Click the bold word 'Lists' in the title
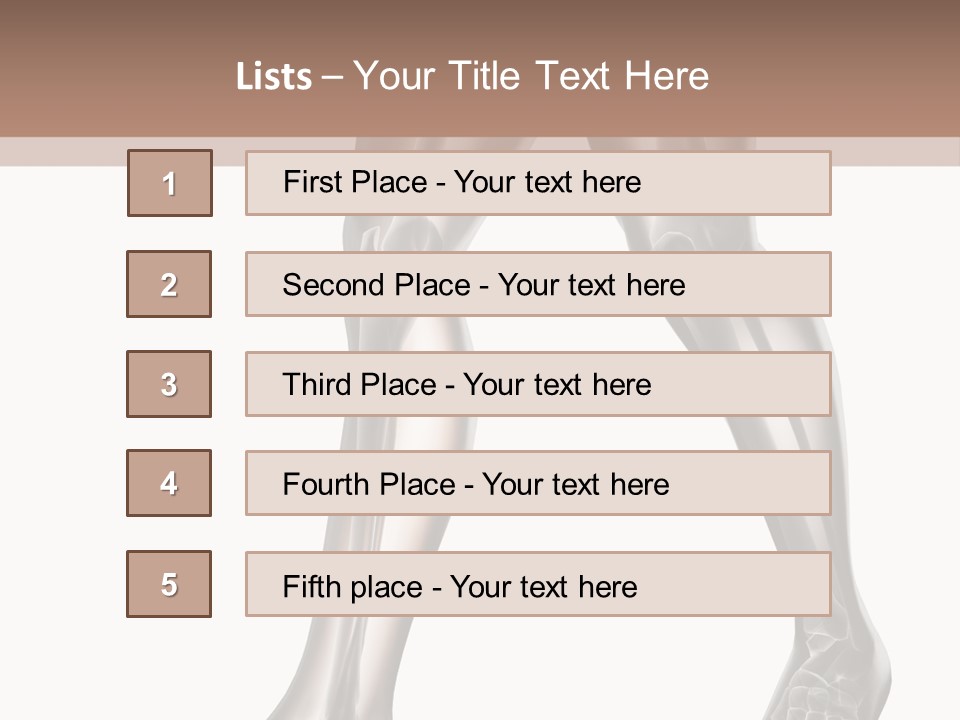The height and width of the screenshot is (720, 960). point(274,77)
